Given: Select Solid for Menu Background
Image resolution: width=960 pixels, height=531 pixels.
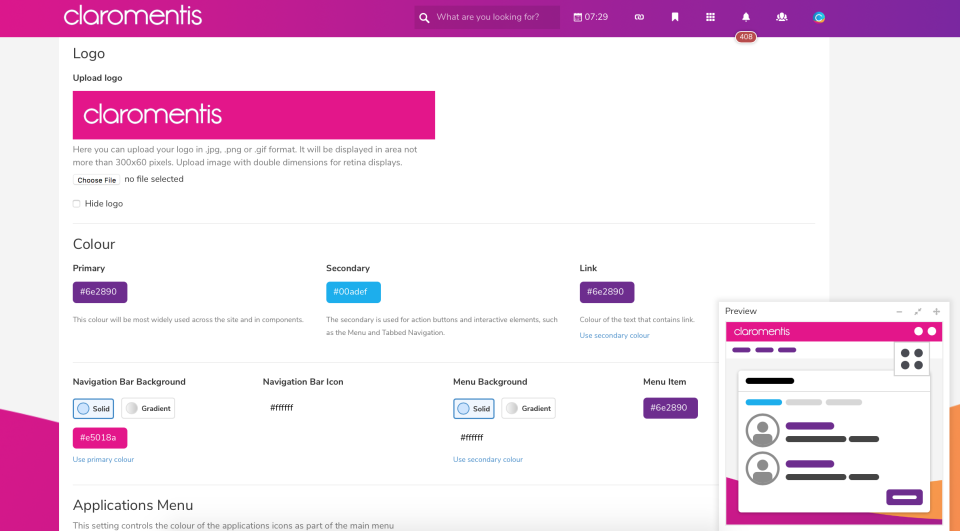Looking at the screenshot, I should 473,409.
